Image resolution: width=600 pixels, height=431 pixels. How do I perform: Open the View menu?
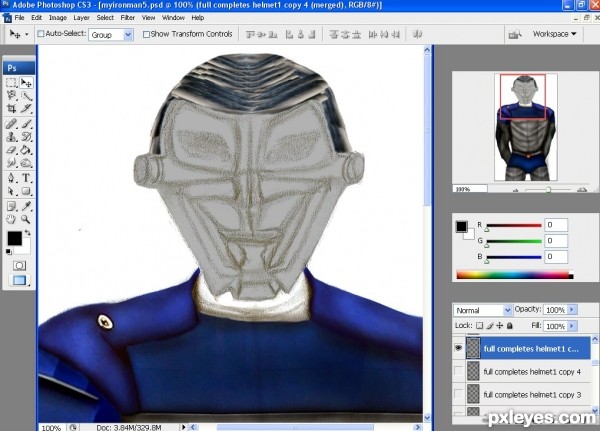click(148, 18)
